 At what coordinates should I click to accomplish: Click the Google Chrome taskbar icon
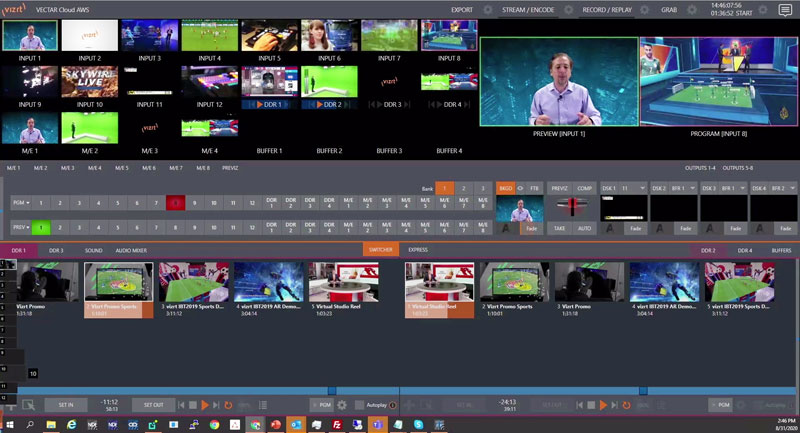[214, 425]
